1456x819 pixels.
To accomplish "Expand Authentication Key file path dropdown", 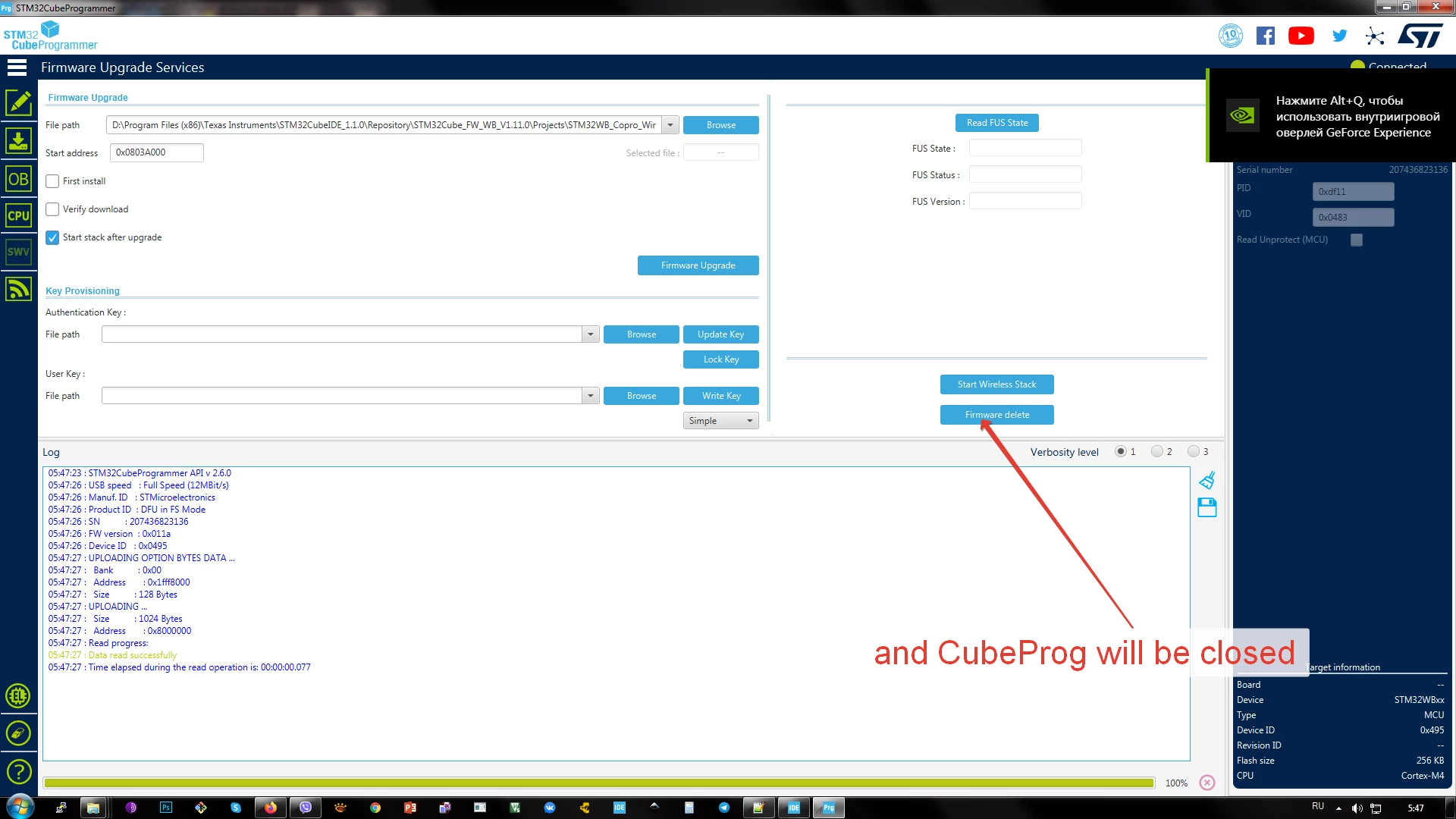I will pos(591,334).
